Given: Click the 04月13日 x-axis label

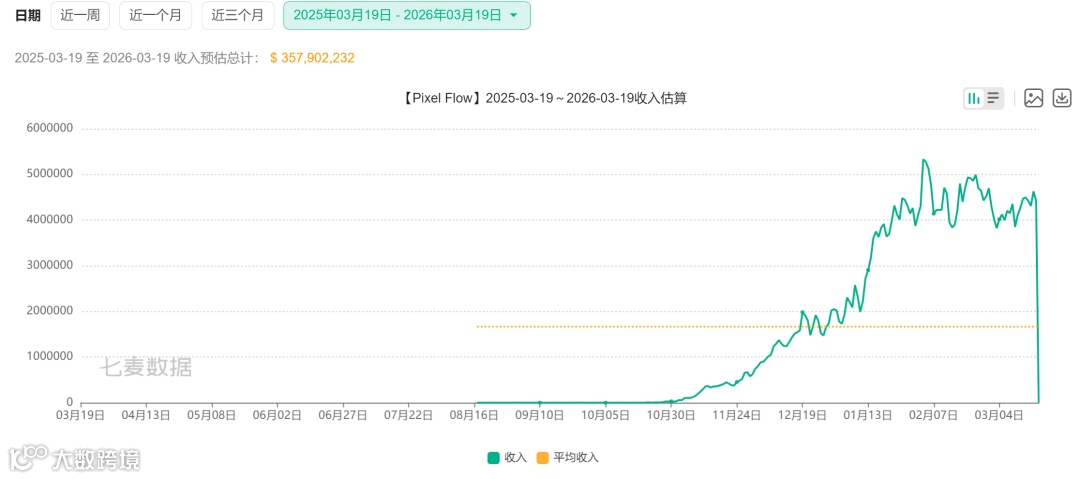Looking at the screenshot, I should [x=147, y=416].
